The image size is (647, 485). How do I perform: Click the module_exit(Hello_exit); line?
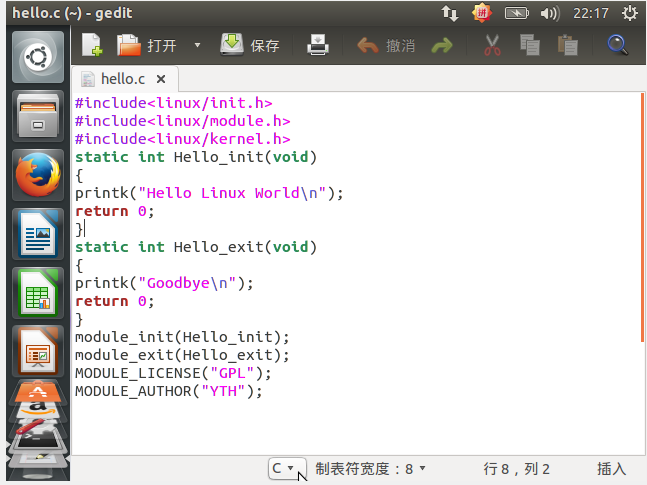click(182, 355)
